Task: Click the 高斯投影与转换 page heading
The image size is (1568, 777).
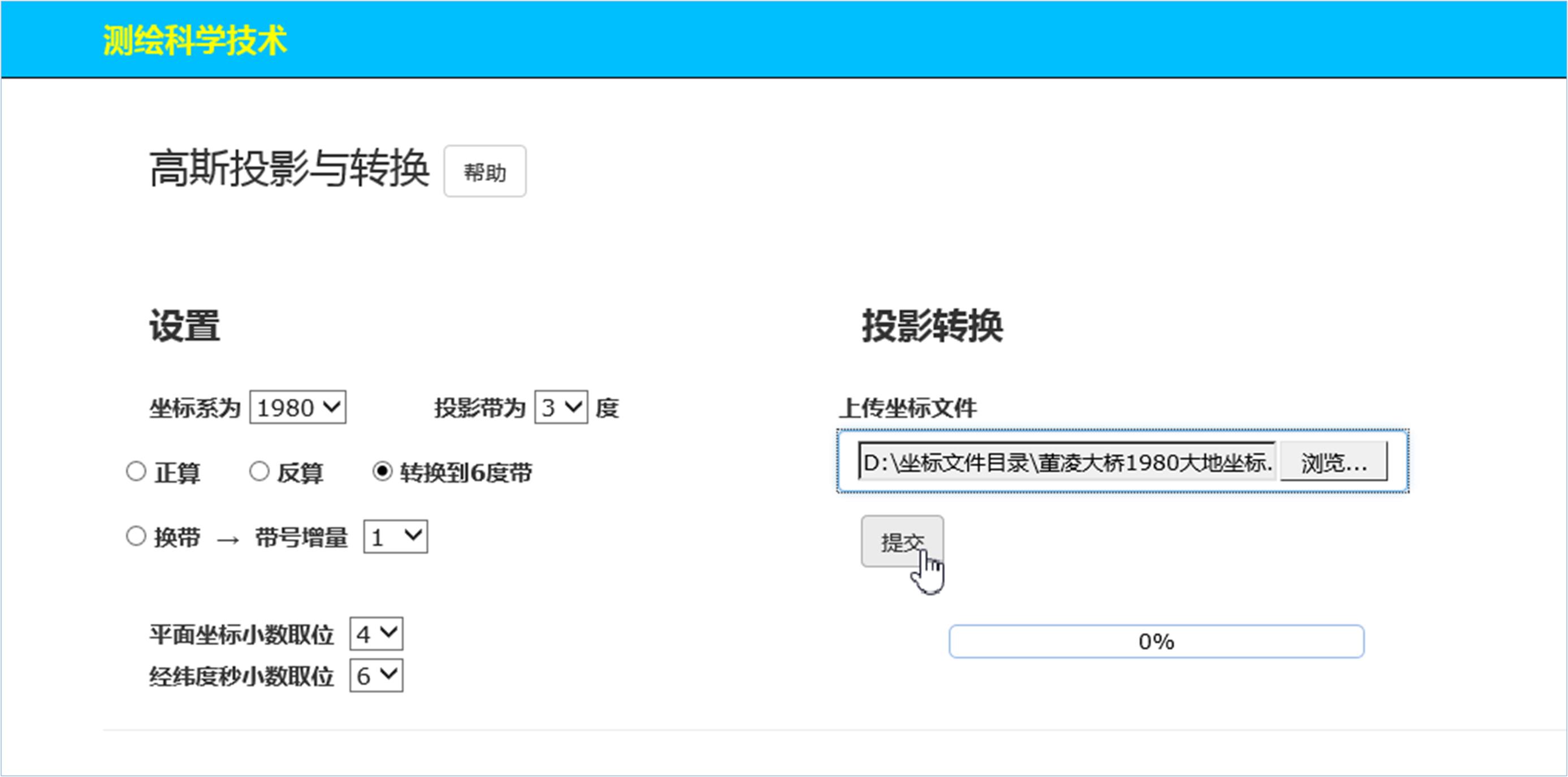Action: (x=289, y=169)
